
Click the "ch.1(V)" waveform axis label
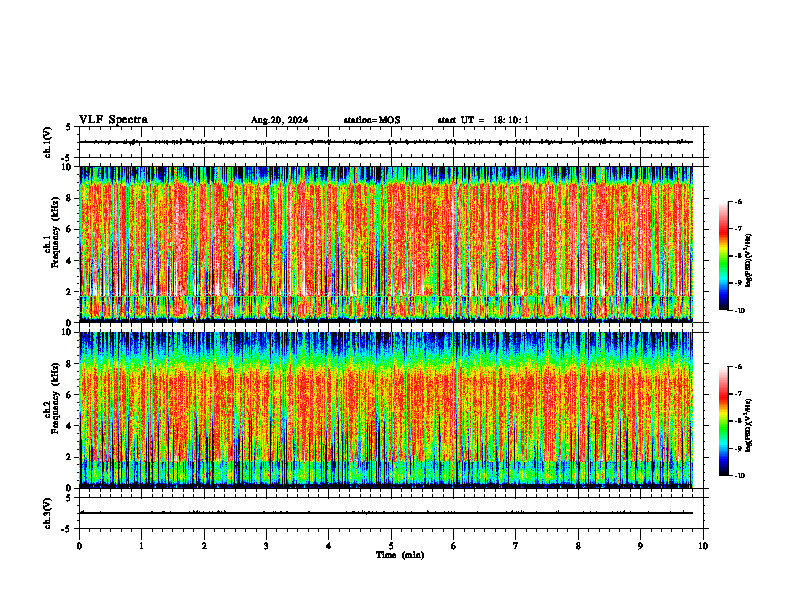[x=48, y=142]
